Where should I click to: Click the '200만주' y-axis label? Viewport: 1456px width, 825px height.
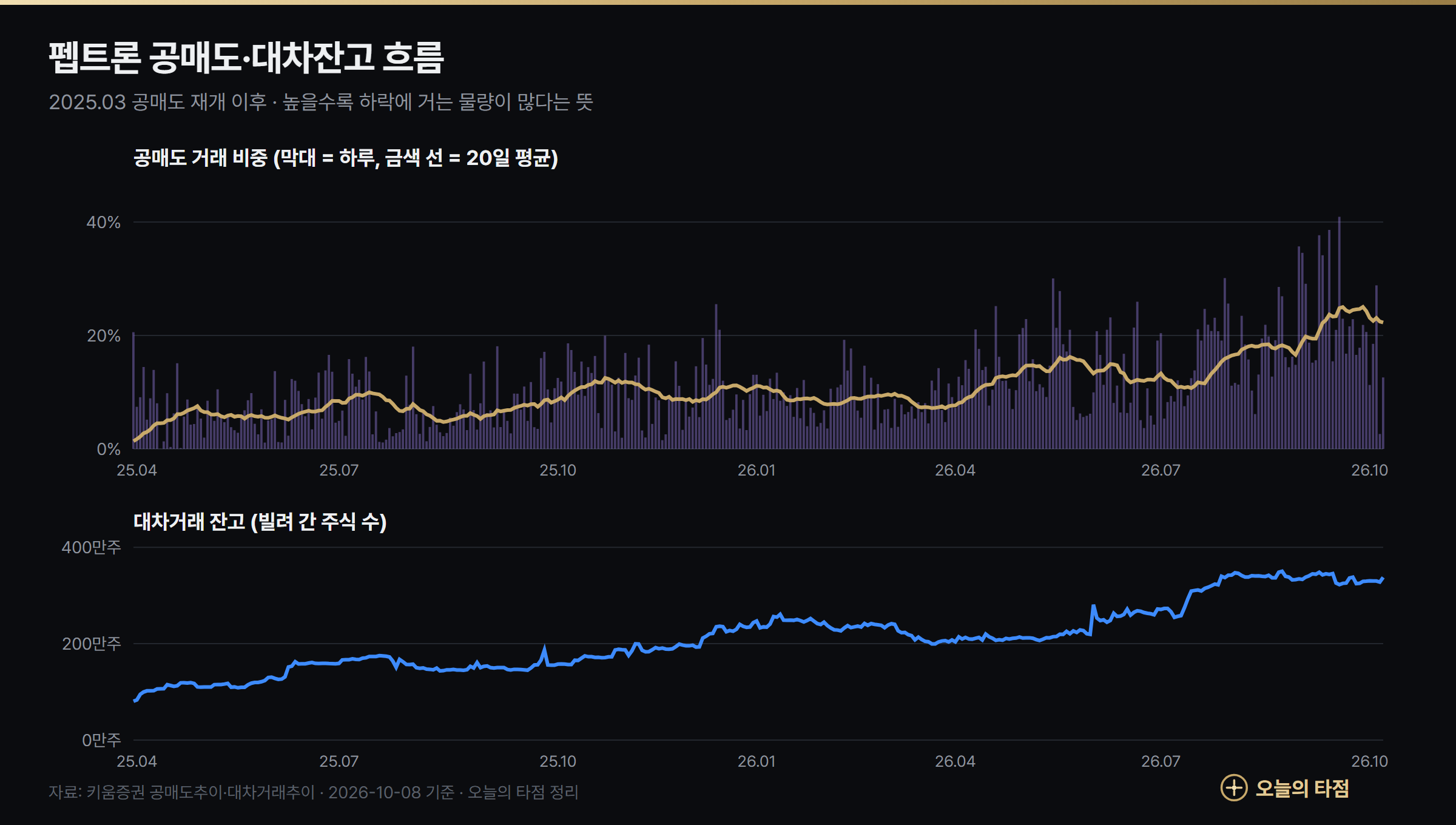(92, 644)
